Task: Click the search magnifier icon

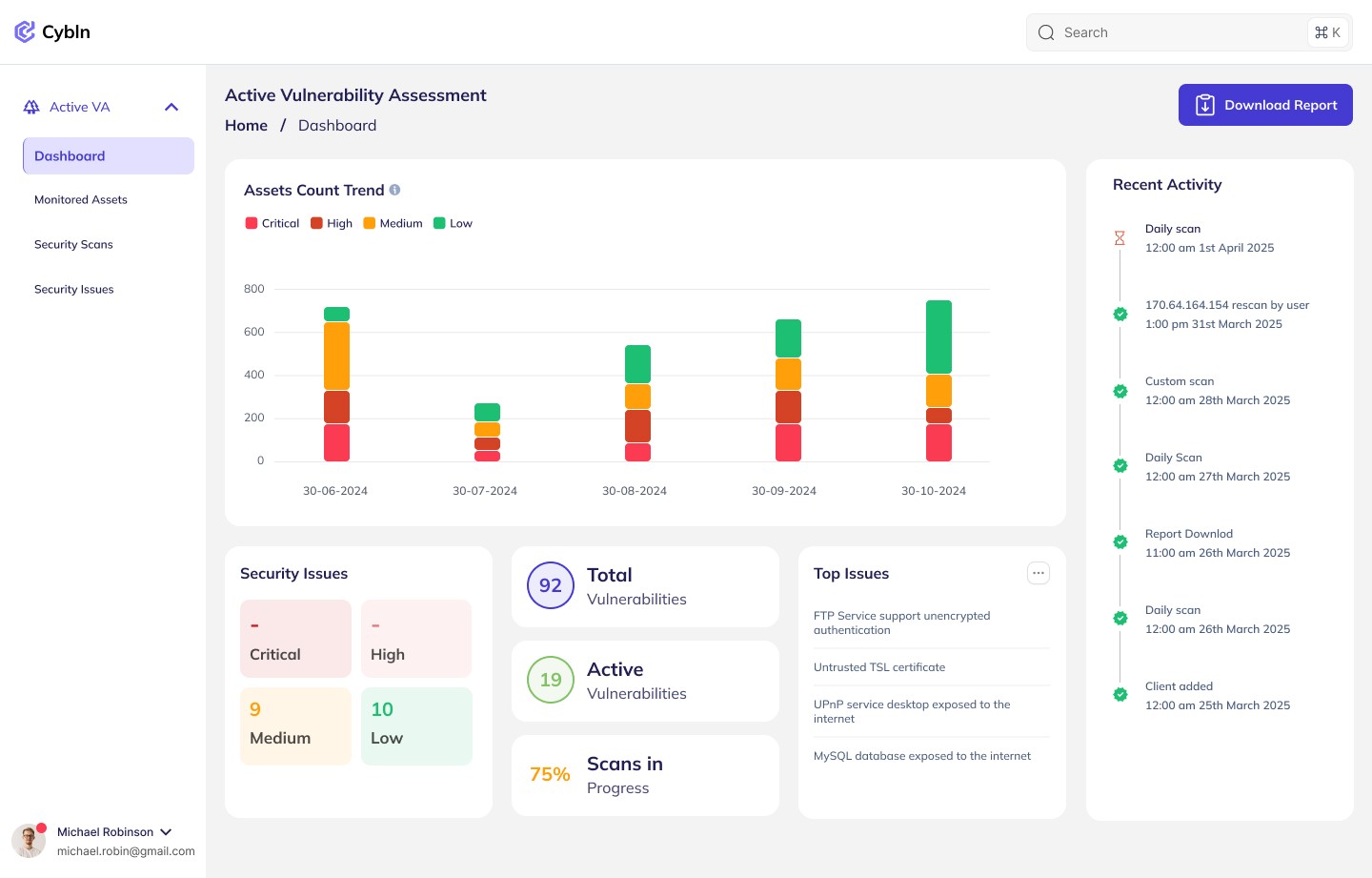Action: pyautogui.click(x=1046, y=32)
